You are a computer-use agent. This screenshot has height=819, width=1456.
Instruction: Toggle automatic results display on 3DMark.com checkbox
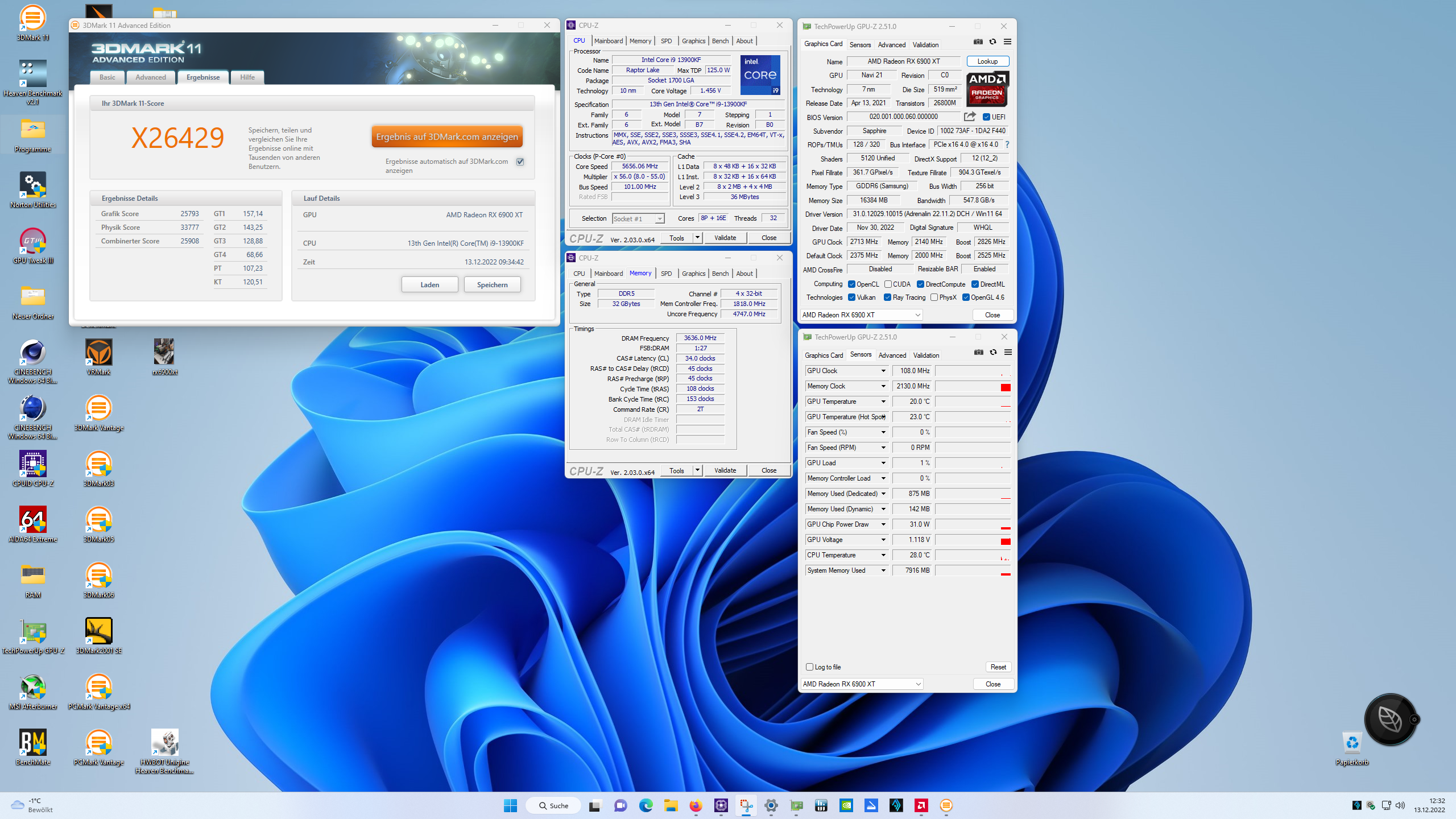(520, 162)
